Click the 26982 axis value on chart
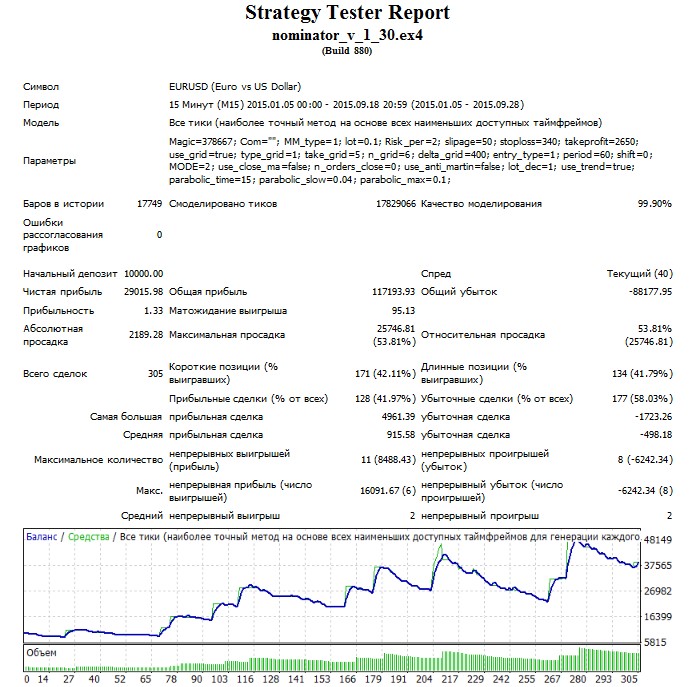The width and height of the screenshot is (692, 687). pos(658,591)
